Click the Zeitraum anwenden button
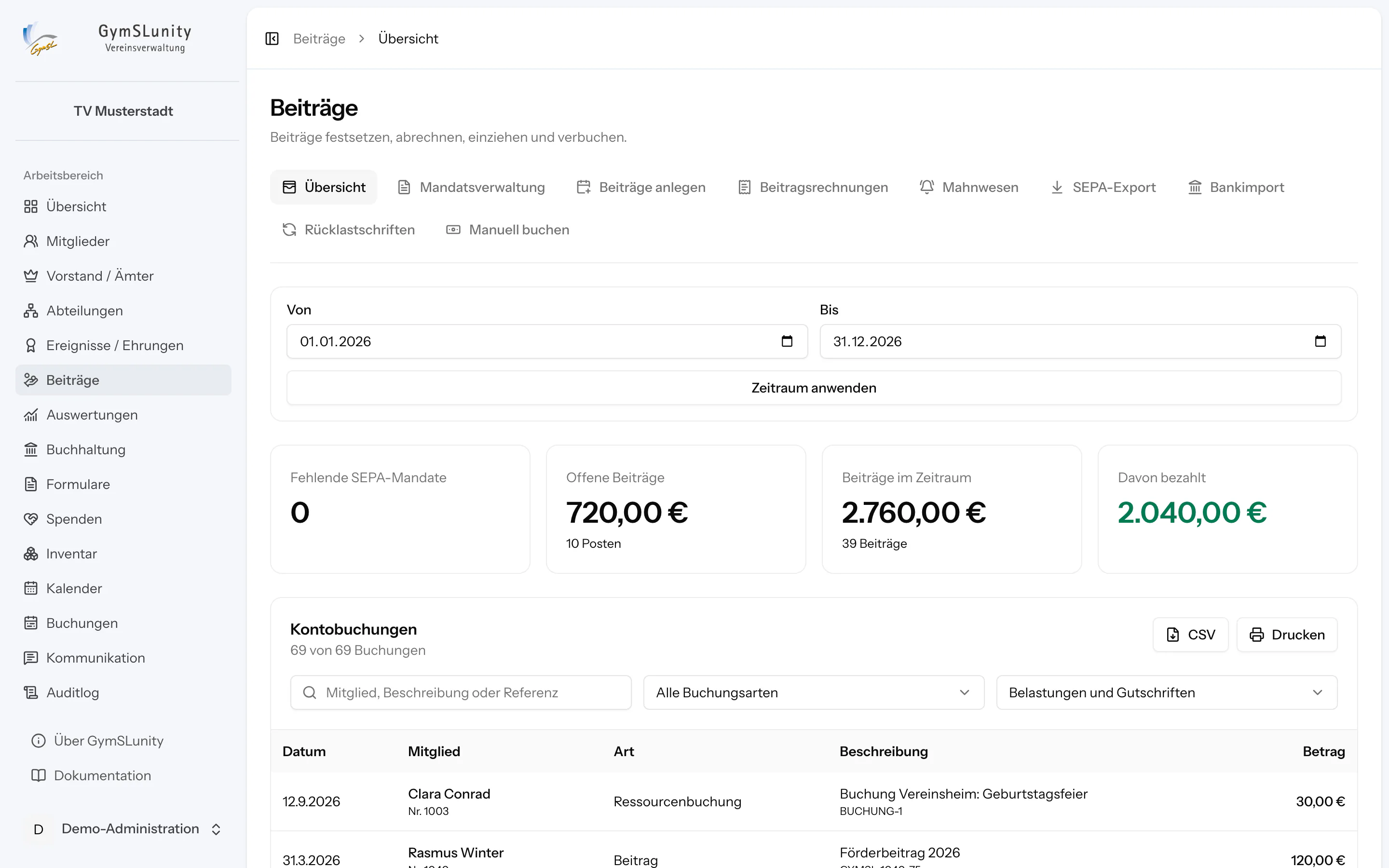This screenshot has width=1389, height=868. coord(813,388)
